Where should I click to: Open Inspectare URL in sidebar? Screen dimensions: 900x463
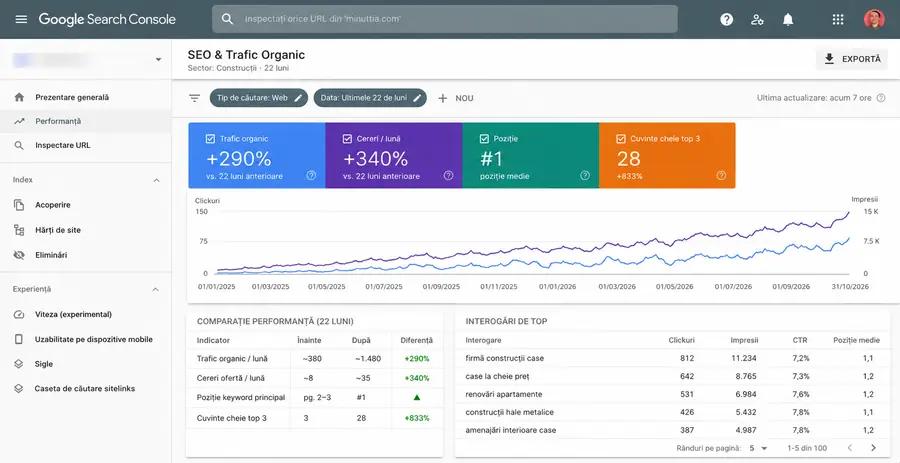(x=86, y=146)
